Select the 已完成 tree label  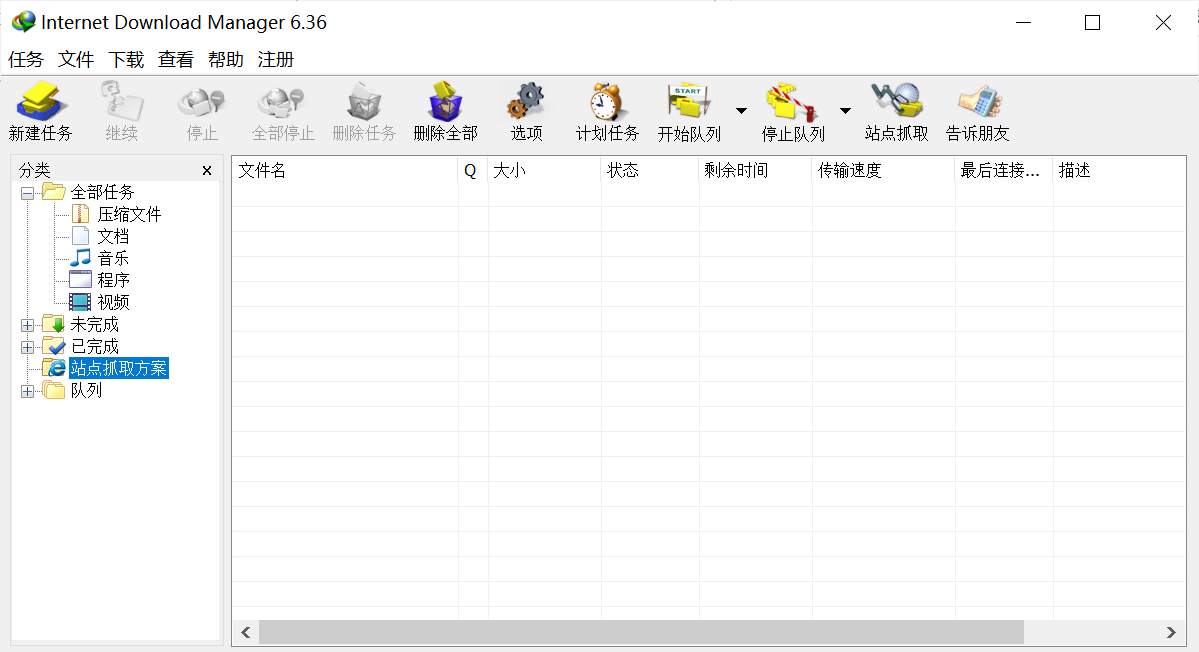pyautogui.click(x=95, y=346)
